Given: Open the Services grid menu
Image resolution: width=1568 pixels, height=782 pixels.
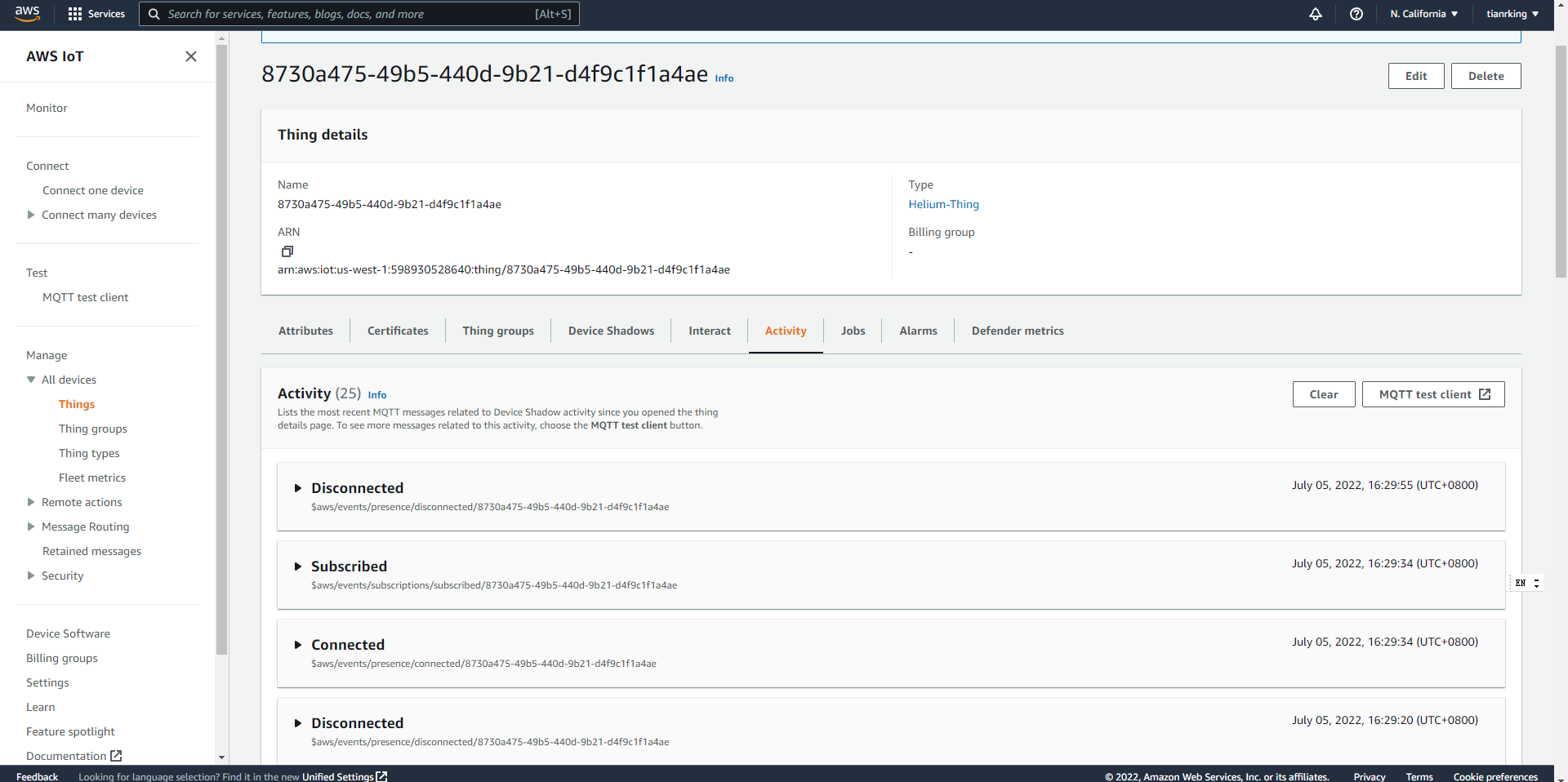Looking at the screenshot, I should point(96,14).
